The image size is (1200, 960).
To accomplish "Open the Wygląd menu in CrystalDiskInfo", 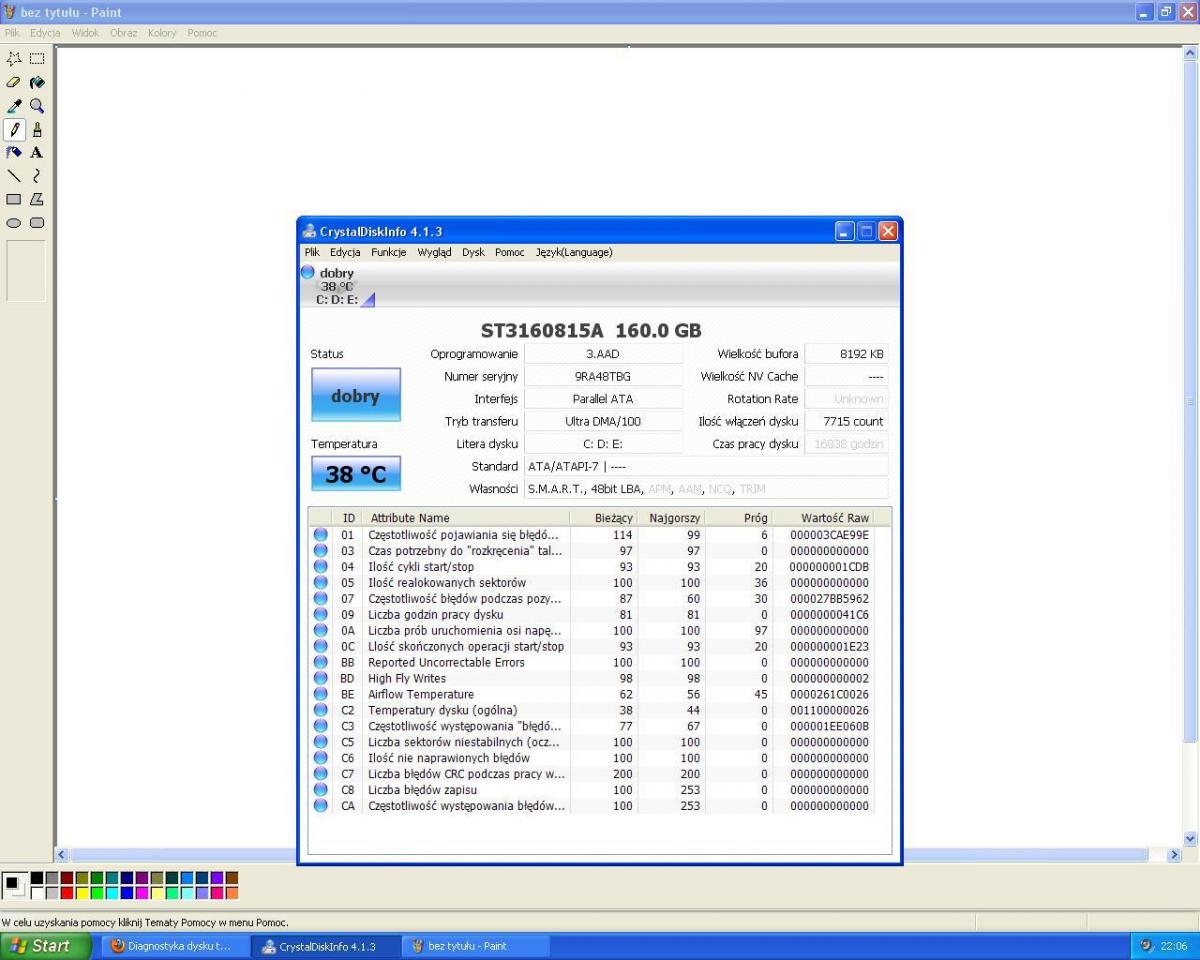I will 435,253.
